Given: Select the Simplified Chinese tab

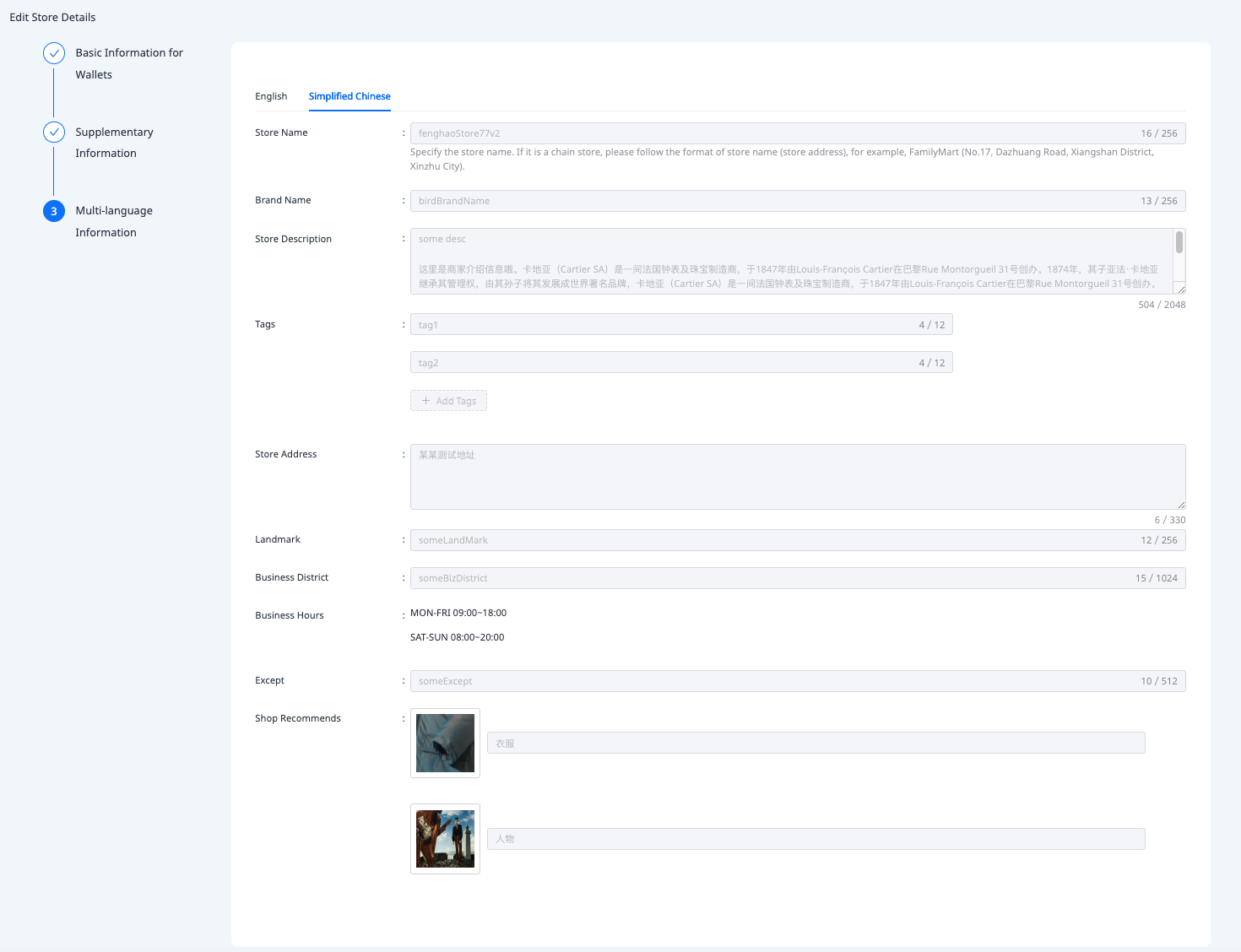Looking at the screenshot, I should coord(350,96).
